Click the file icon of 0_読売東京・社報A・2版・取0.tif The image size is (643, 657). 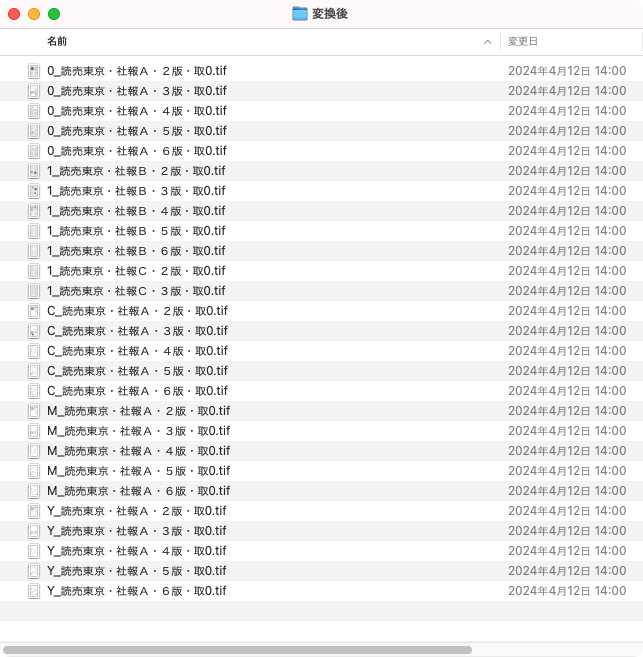(x=34, y=71)
